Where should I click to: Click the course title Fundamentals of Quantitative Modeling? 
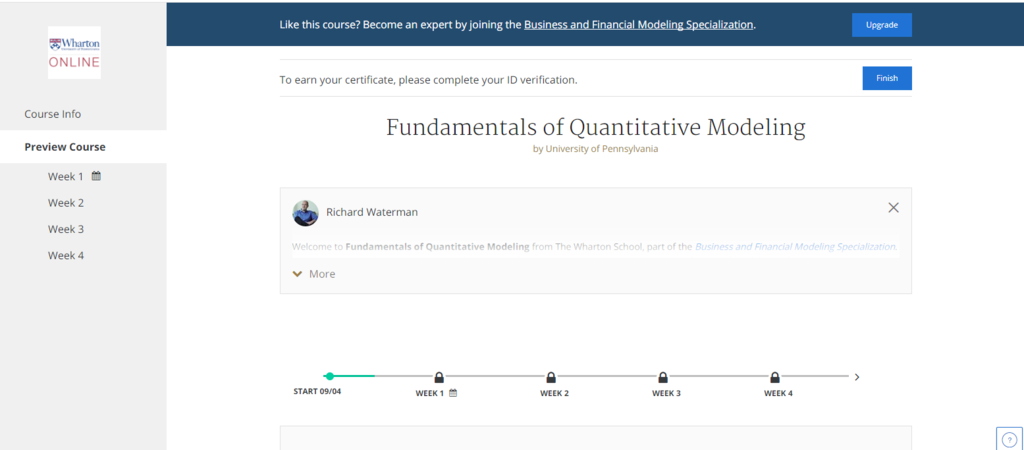click(596, 127)
